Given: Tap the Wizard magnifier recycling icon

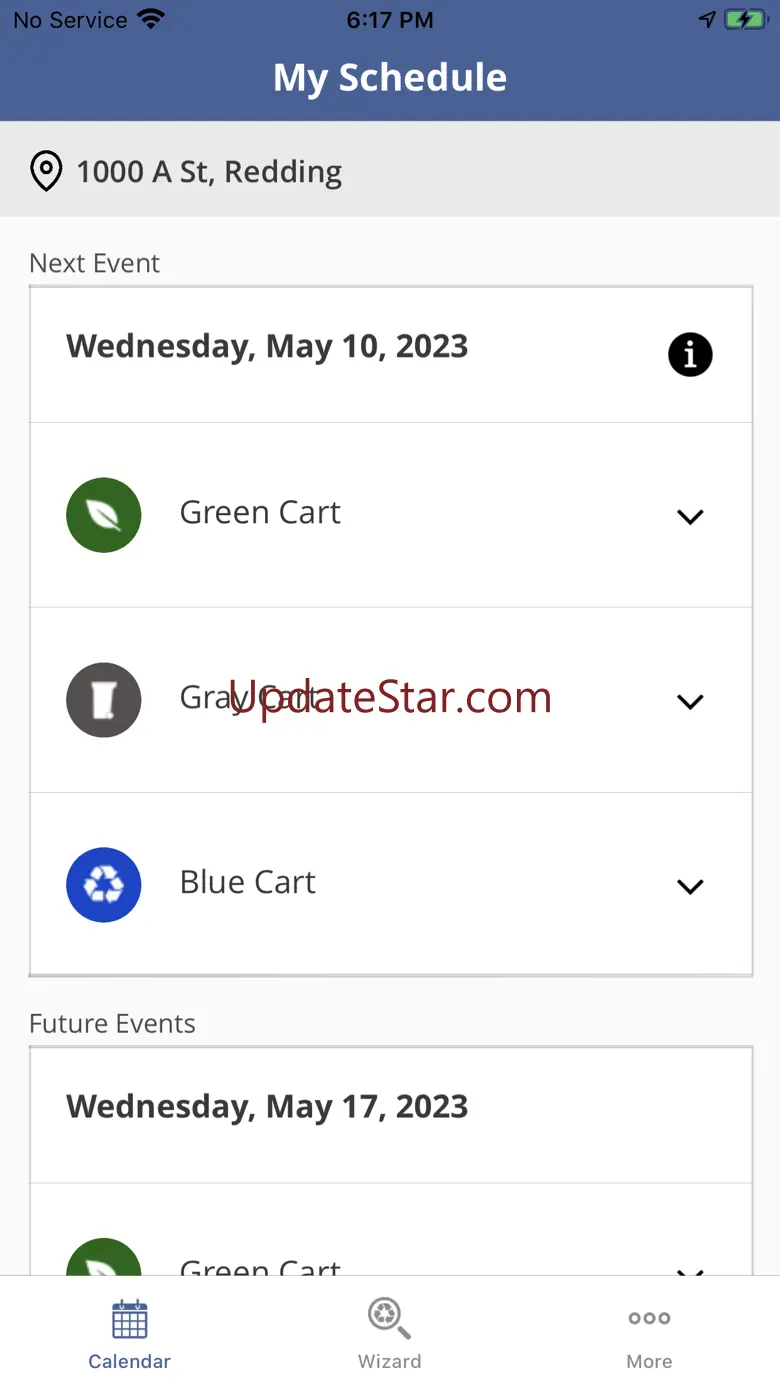Looking at the screenshot, I should [389, 1318].
